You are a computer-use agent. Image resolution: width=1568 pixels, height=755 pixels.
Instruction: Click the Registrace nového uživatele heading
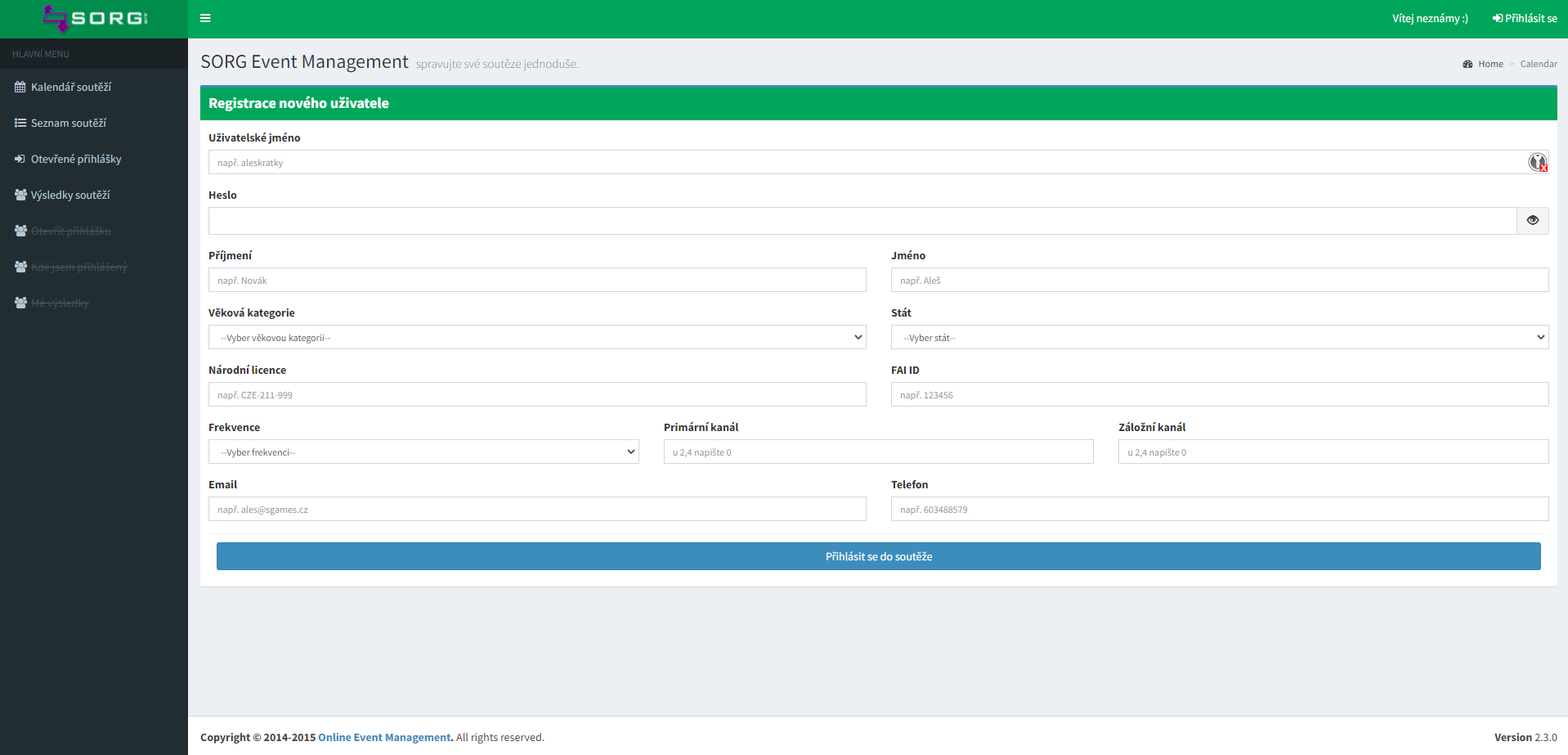298,103
